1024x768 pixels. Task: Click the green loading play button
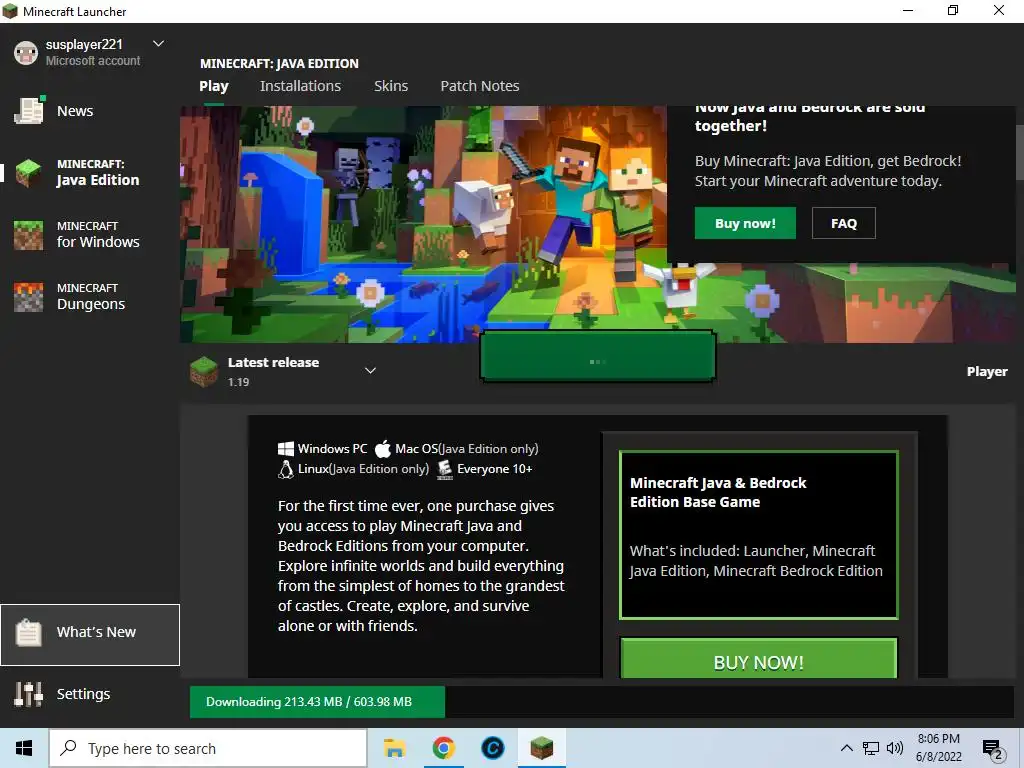598,357
